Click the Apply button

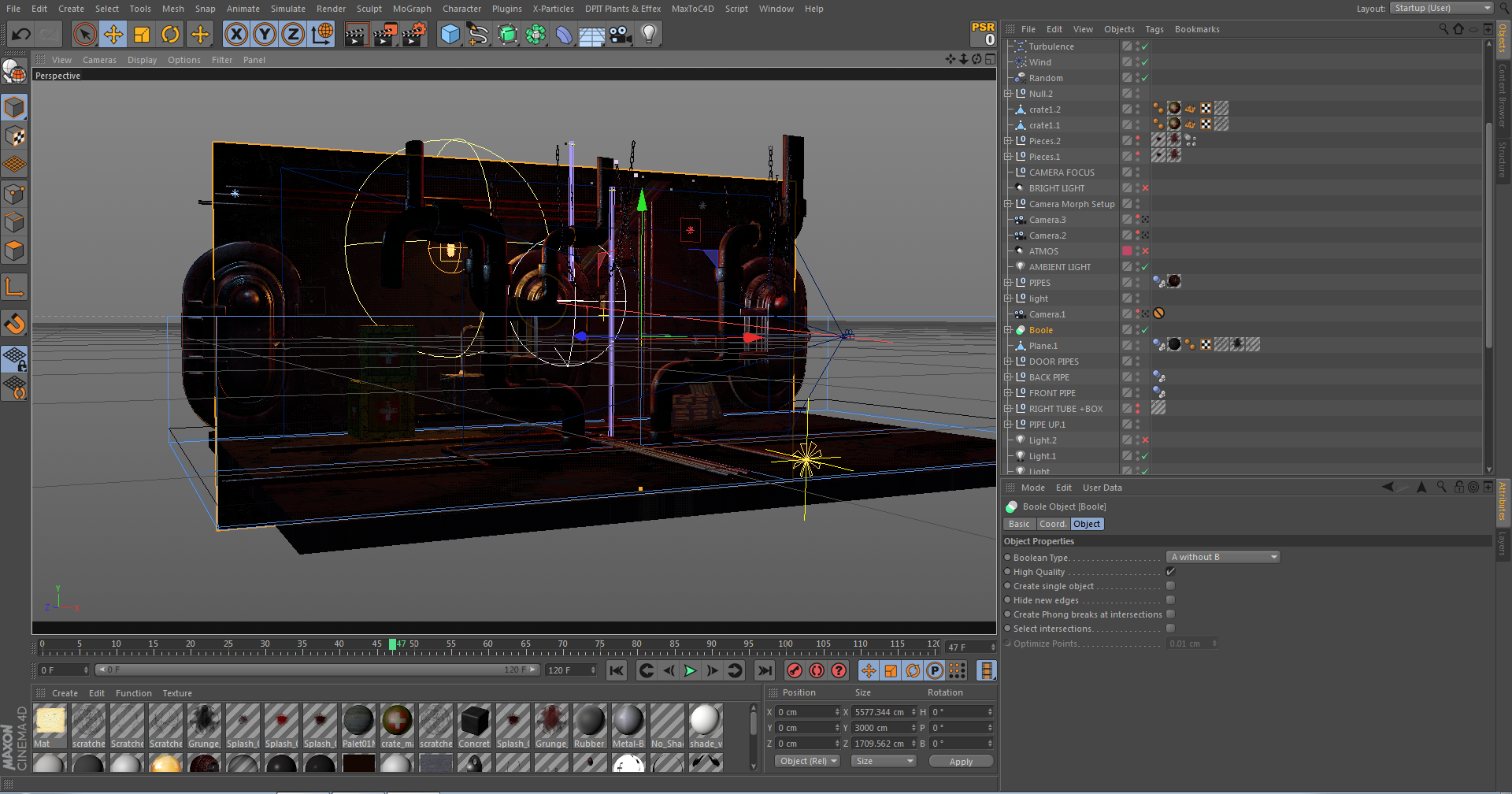click(961, 762)
